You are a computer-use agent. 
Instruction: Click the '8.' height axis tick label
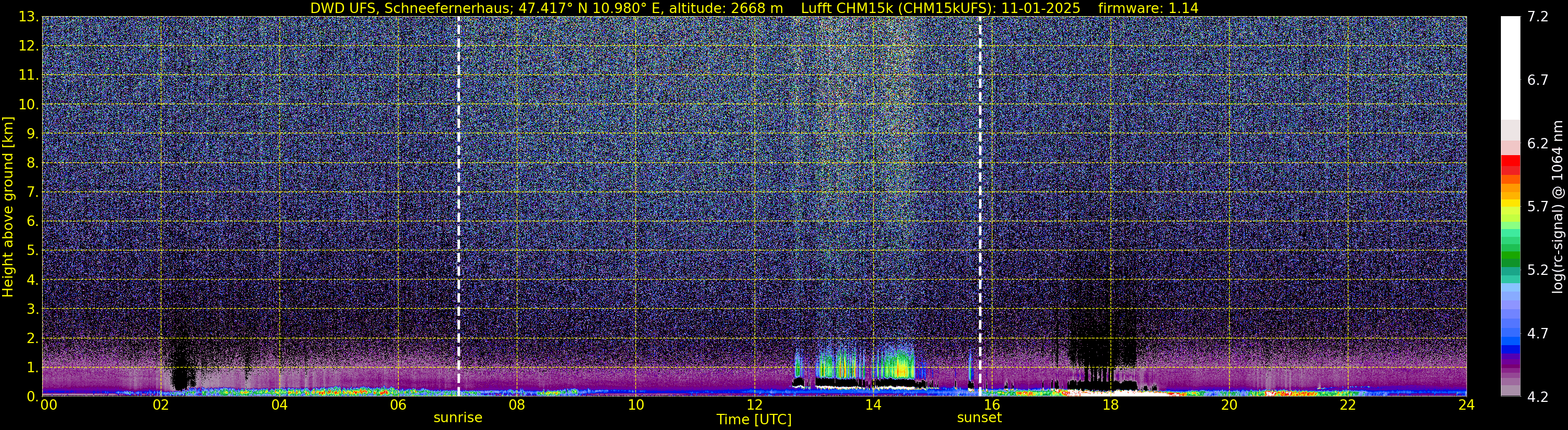(32, 163)
